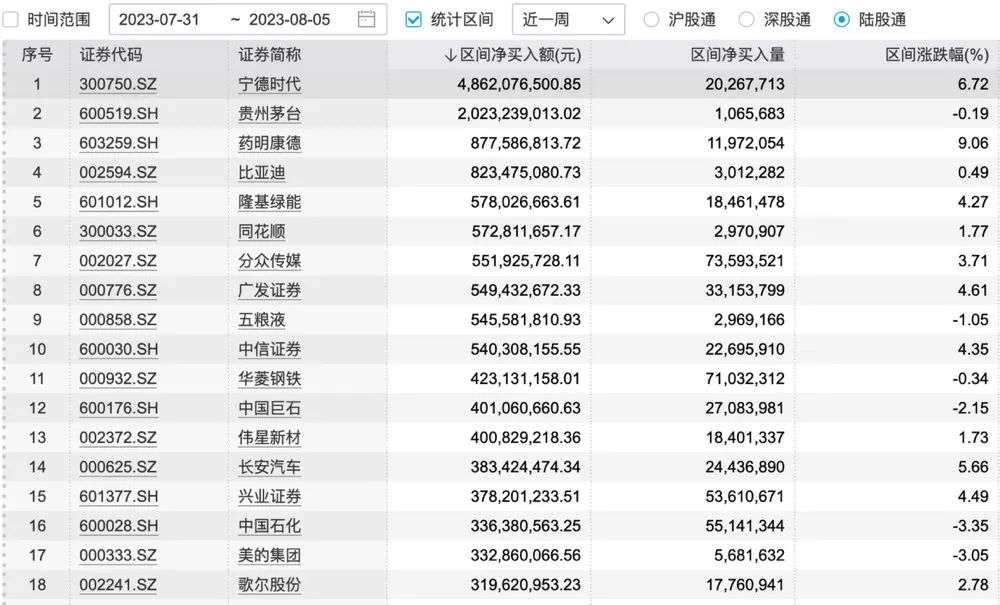The height and width of the screenshot is (605, 1000).
Task: Open the 近一周 period dropdown
Action: [x=568, y=20]
